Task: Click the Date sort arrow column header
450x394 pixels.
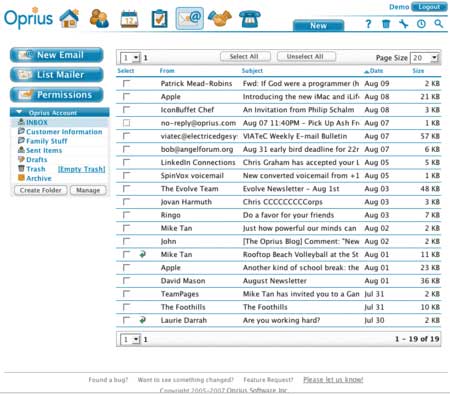Action: 373,71
